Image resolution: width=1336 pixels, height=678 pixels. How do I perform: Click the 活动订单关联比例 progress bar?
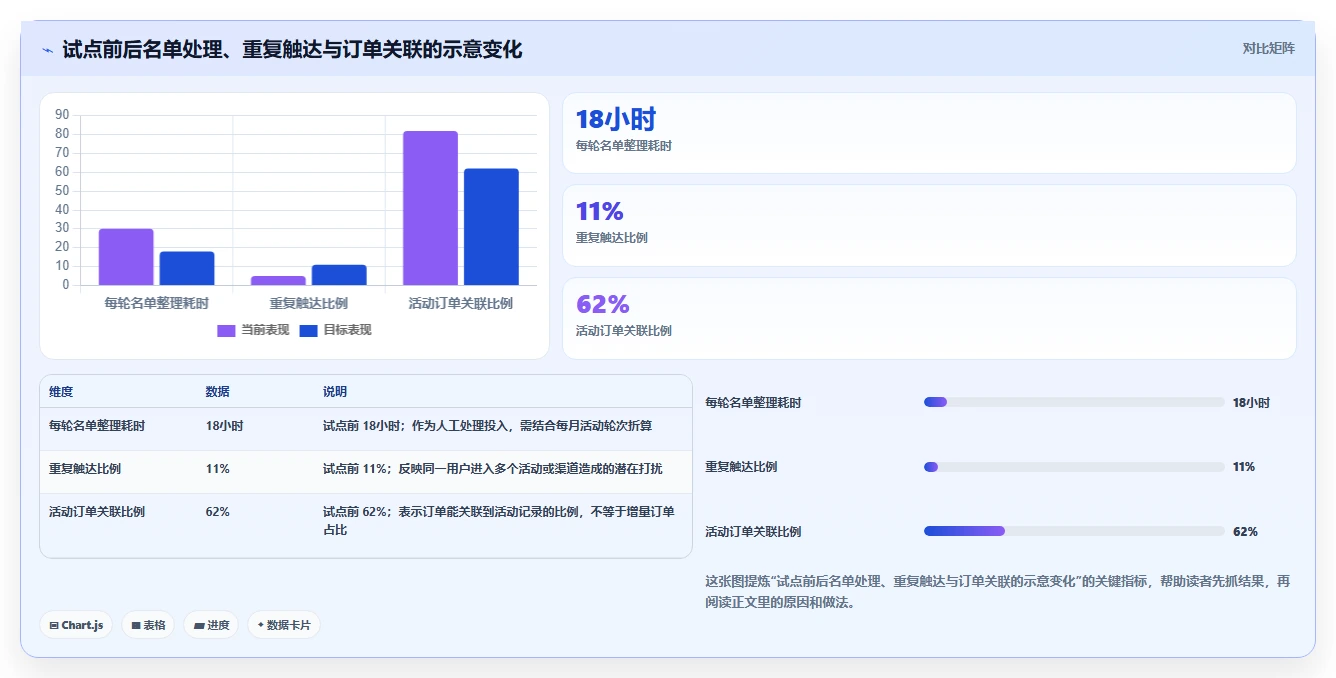pos(1074,531)
